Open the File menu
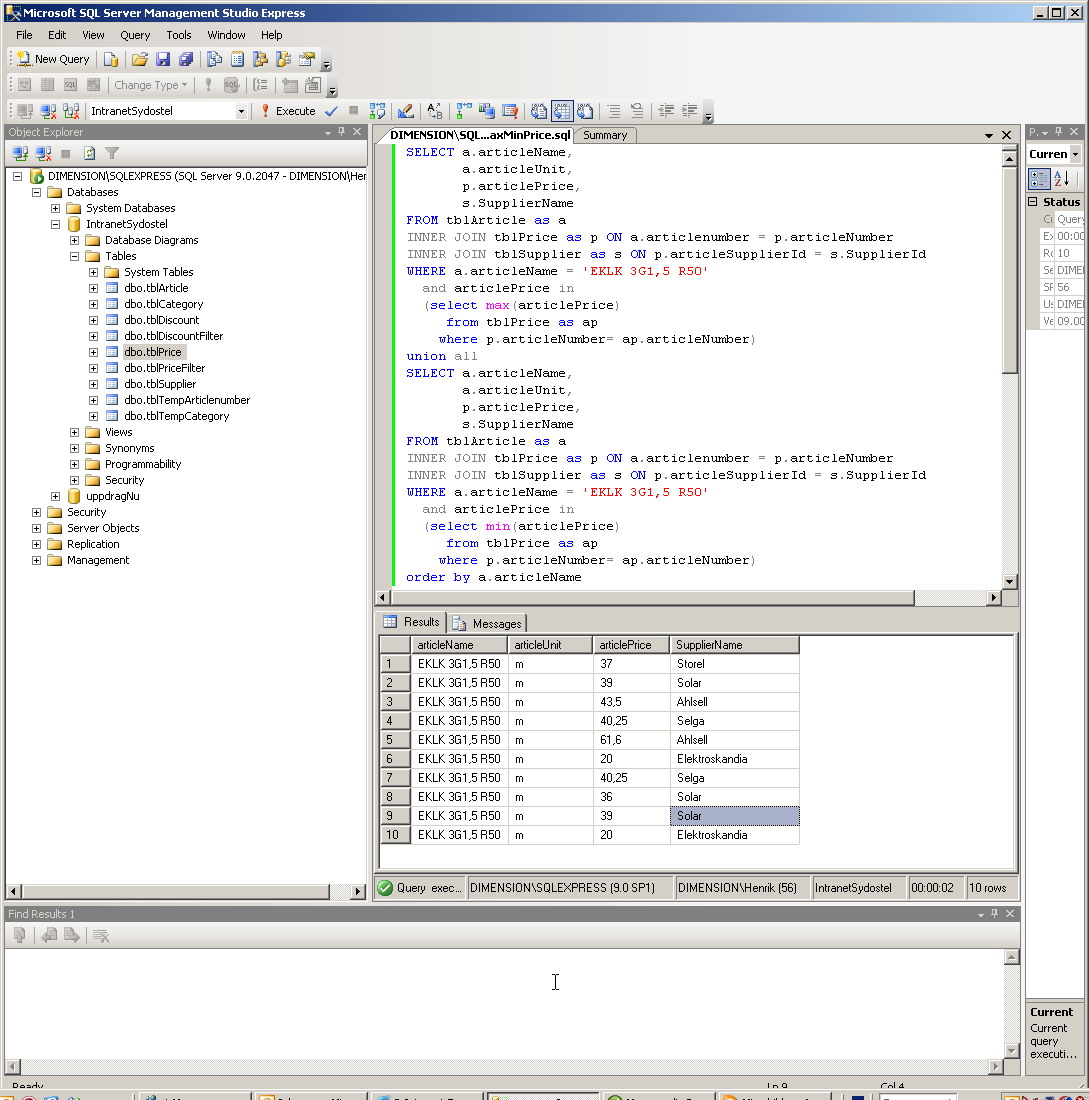This screenshot has width=1089, height=1100. coord(24,35)
